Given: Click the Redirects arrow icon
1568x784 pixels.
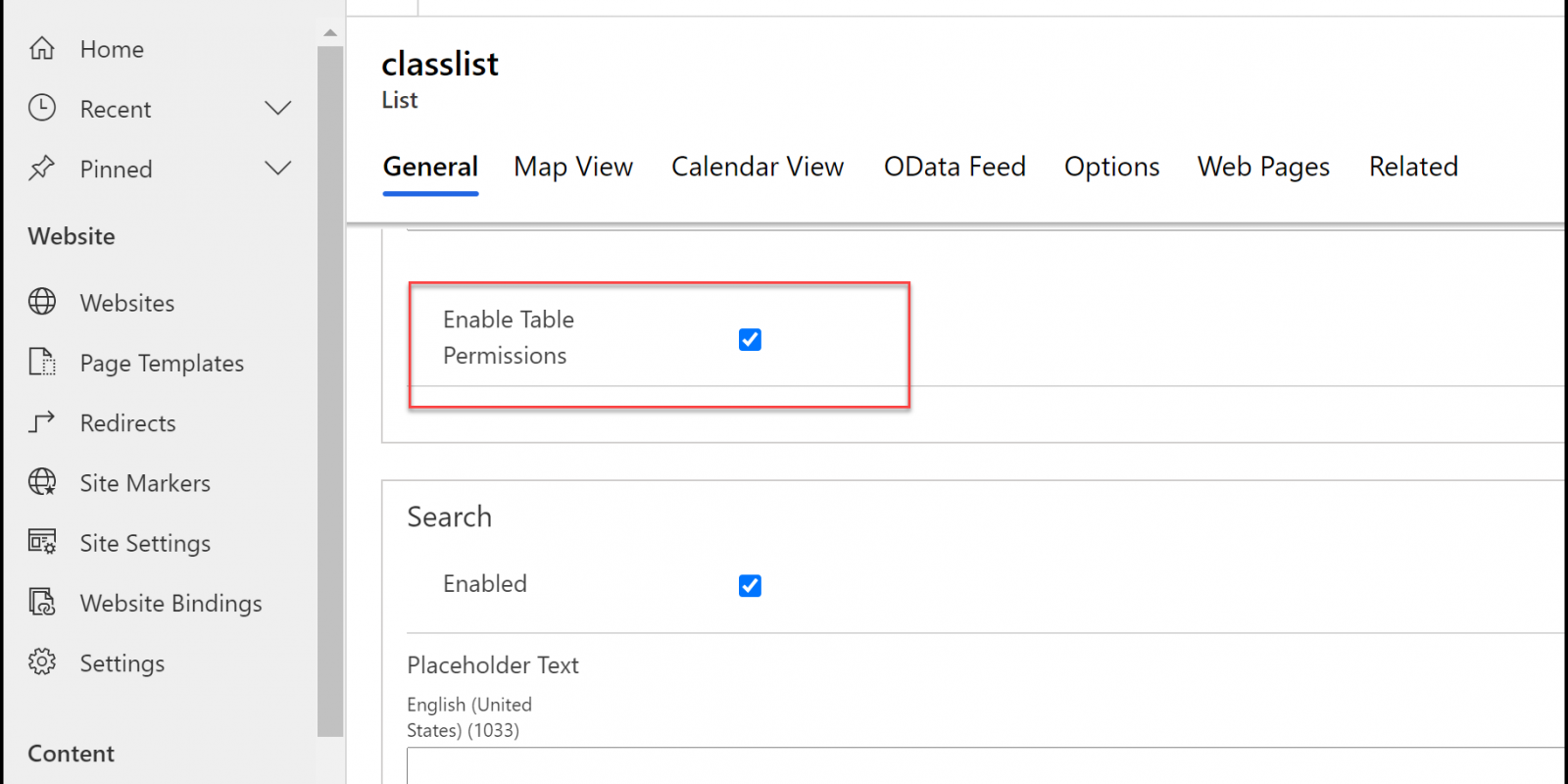Looking at the screenshot, I should pyautogui.click(x=42, y=422).
